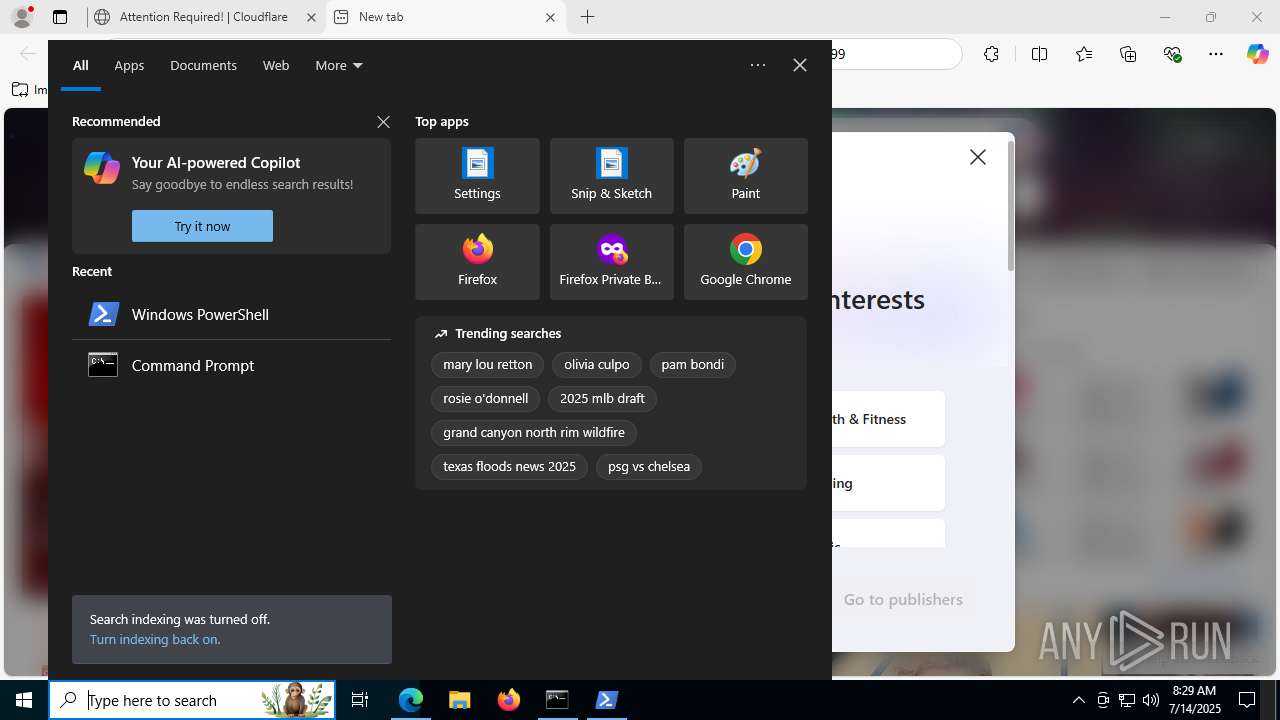
Task: Search texas floods news 2025
Action: click(x=509, y=466)
